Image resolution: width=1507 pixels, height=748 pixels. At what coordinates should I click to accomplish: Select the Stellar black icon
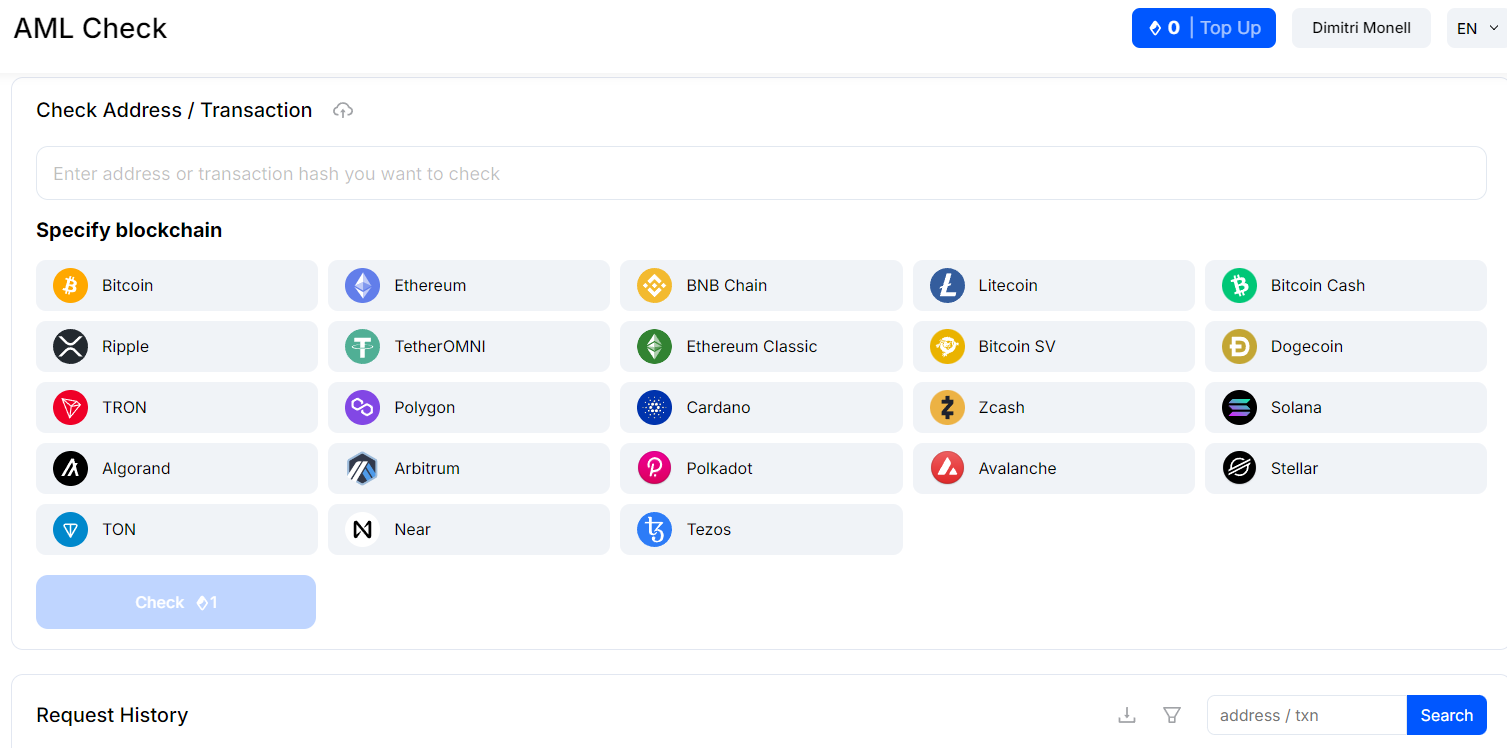click(1239, 469)
